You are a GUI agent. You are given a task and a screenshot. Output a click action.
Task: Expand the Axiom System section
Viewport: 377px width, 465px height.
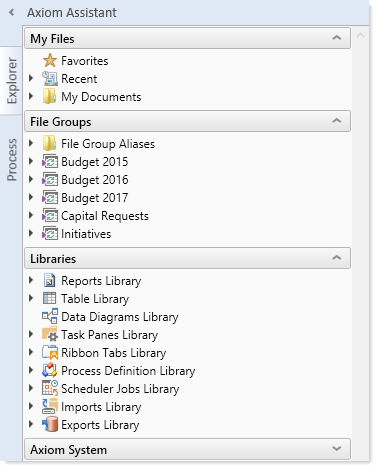pyautogui.click(x=337, y=449)
